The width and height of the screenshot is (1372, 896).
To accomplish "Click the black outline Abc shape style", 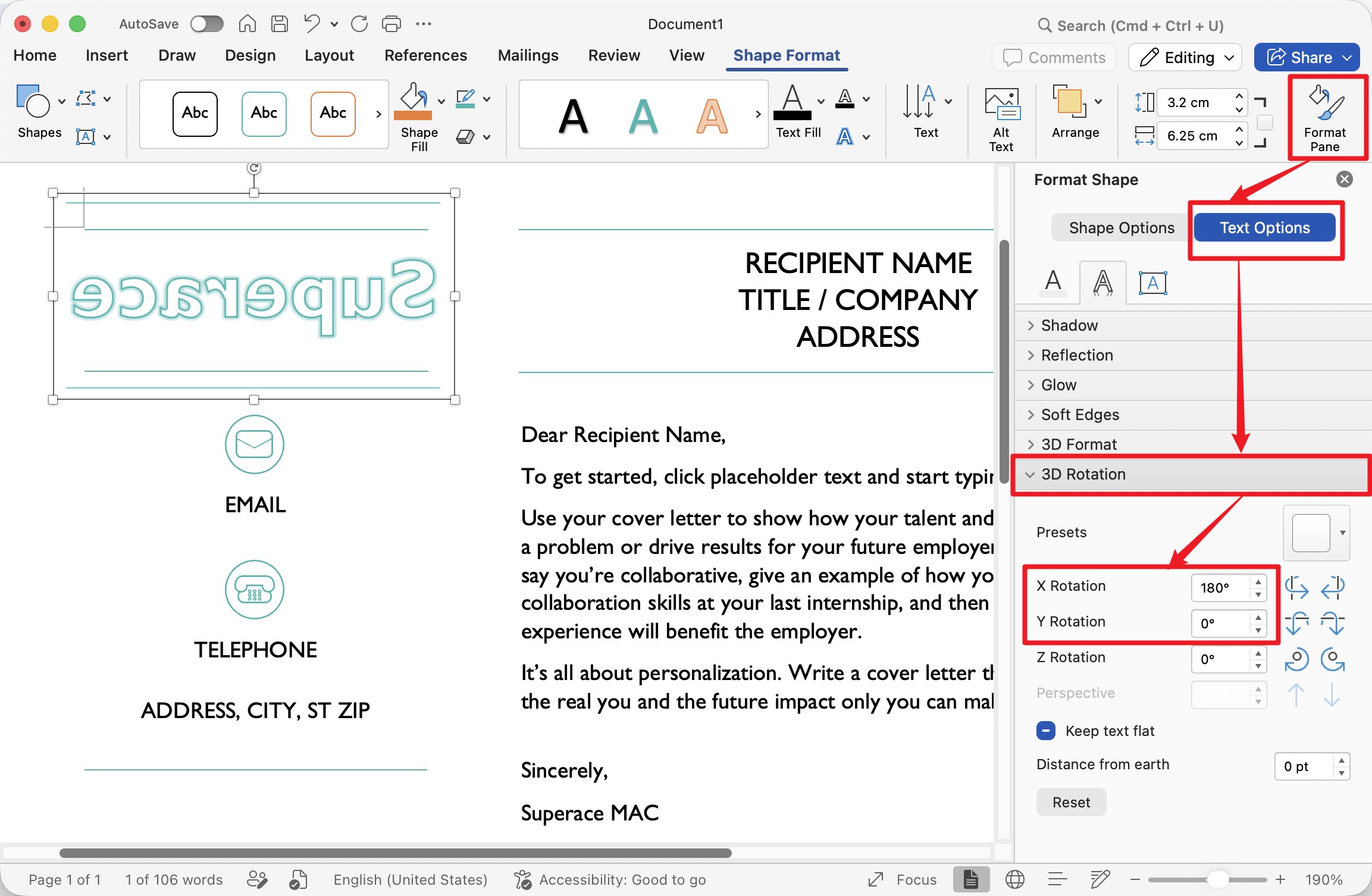I will click(195, 114).
